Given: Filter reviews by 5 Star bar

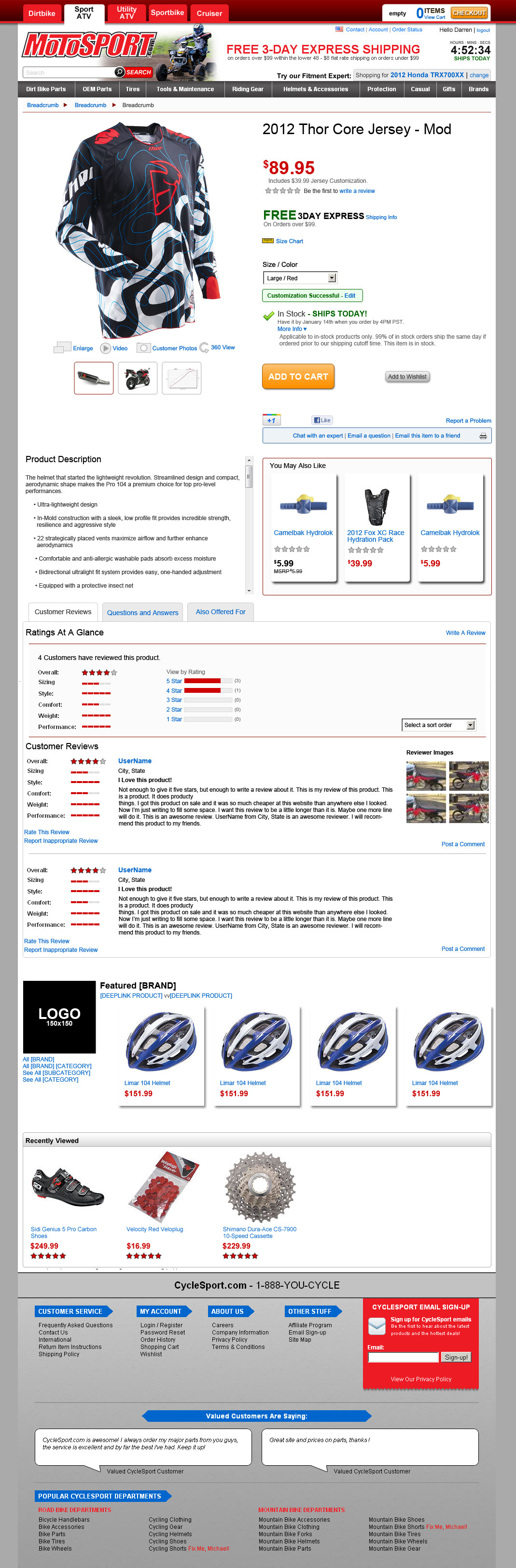Looking at the screenshot, I should (x=207, y=681).
